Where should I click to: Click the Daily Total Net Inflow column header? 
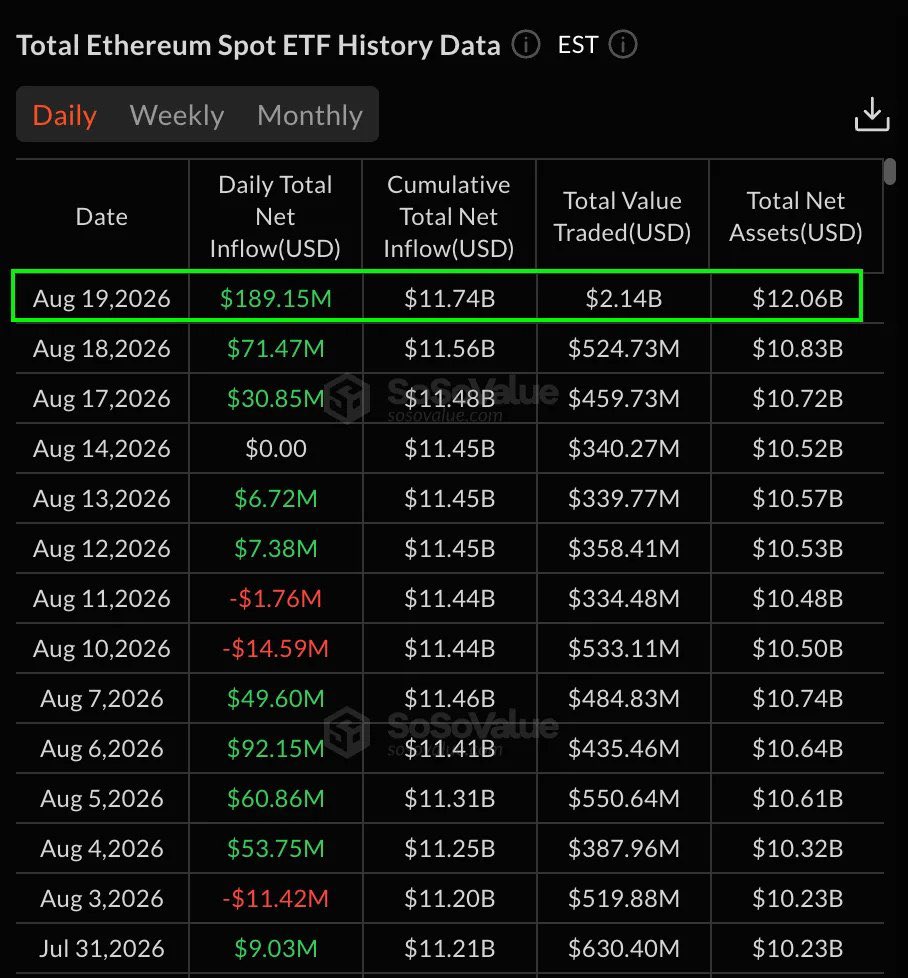275,216
